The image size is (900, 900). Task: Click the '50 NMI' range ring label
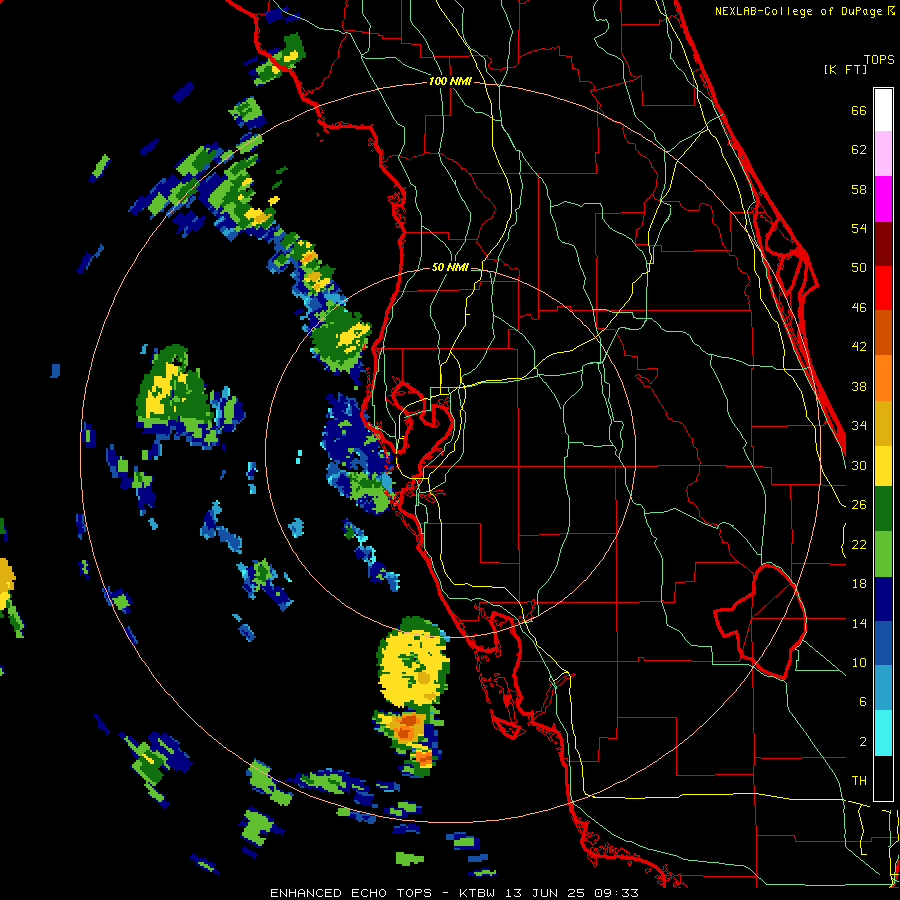[x=450, y=267]
